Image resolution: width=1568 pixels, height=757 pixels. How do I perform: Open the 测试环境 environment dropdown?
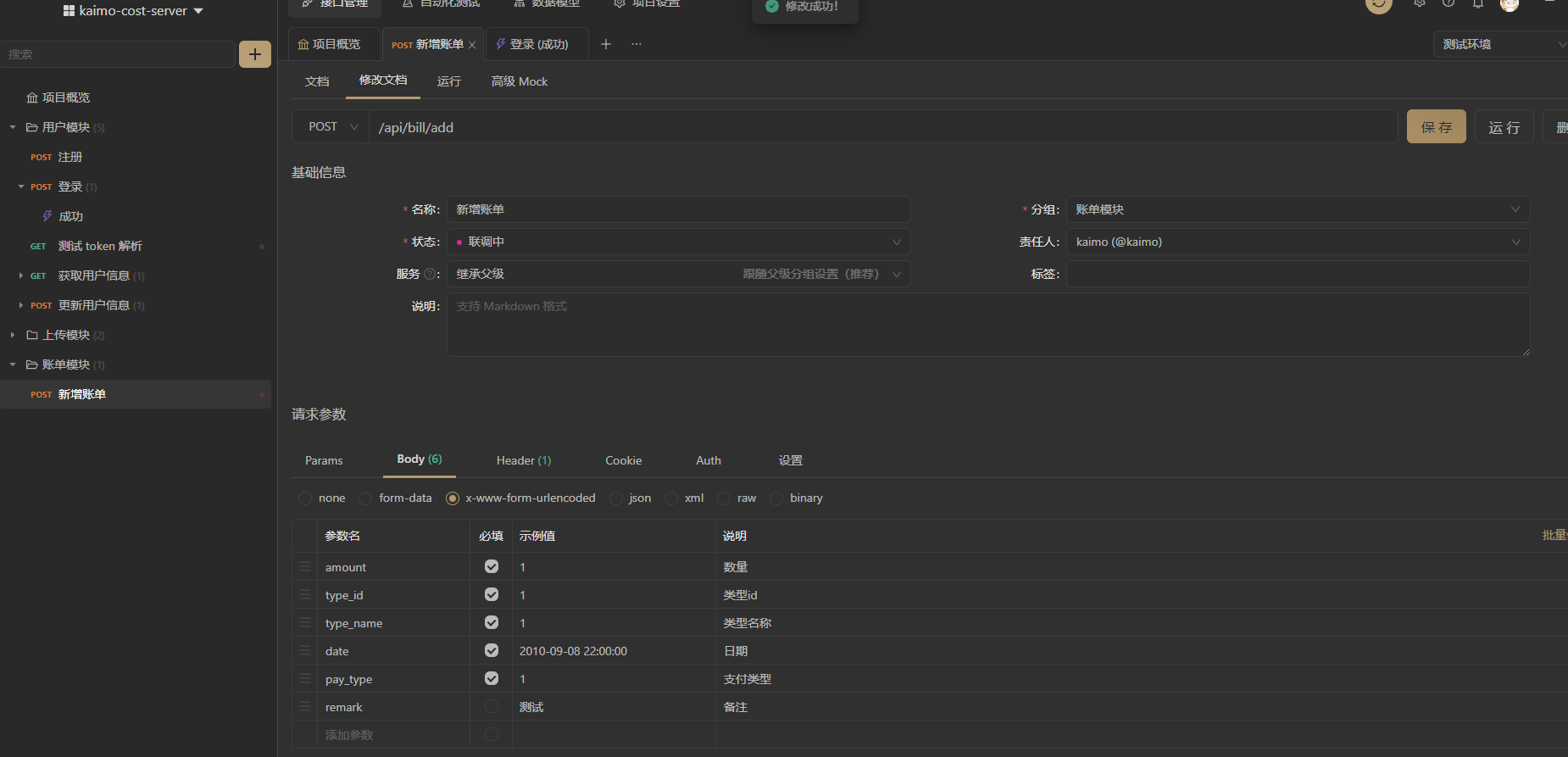click(1500, 44)
